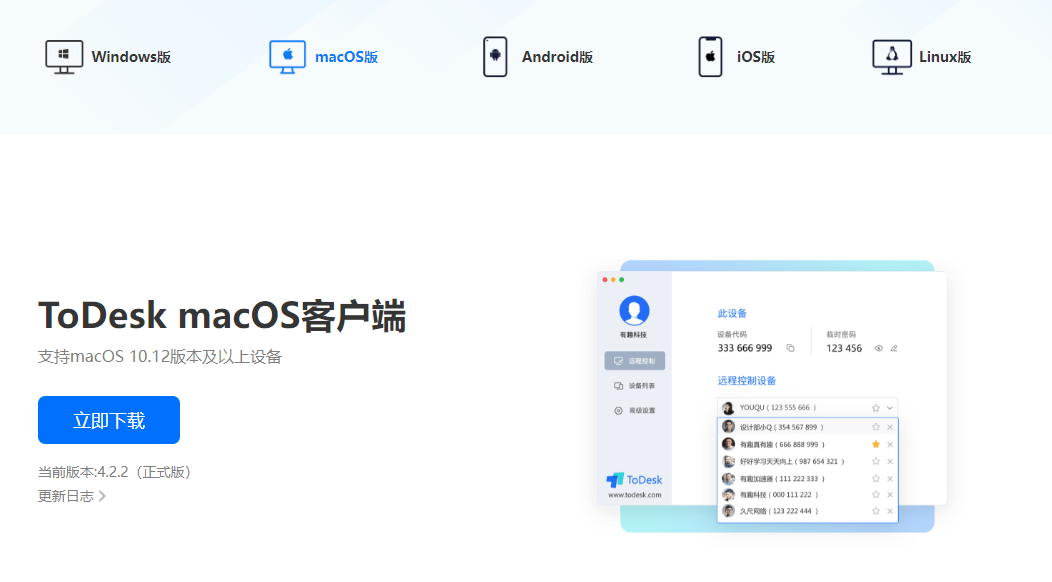This screenshot has width=1052, height=582.
Task: Open the Android版 download tab
Action: click(x=538, y=57)
